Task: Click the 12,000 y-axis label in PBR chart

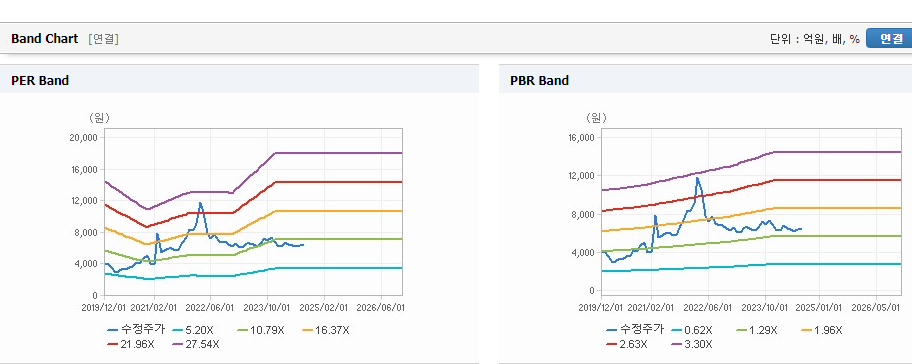Action: (581, 176)
